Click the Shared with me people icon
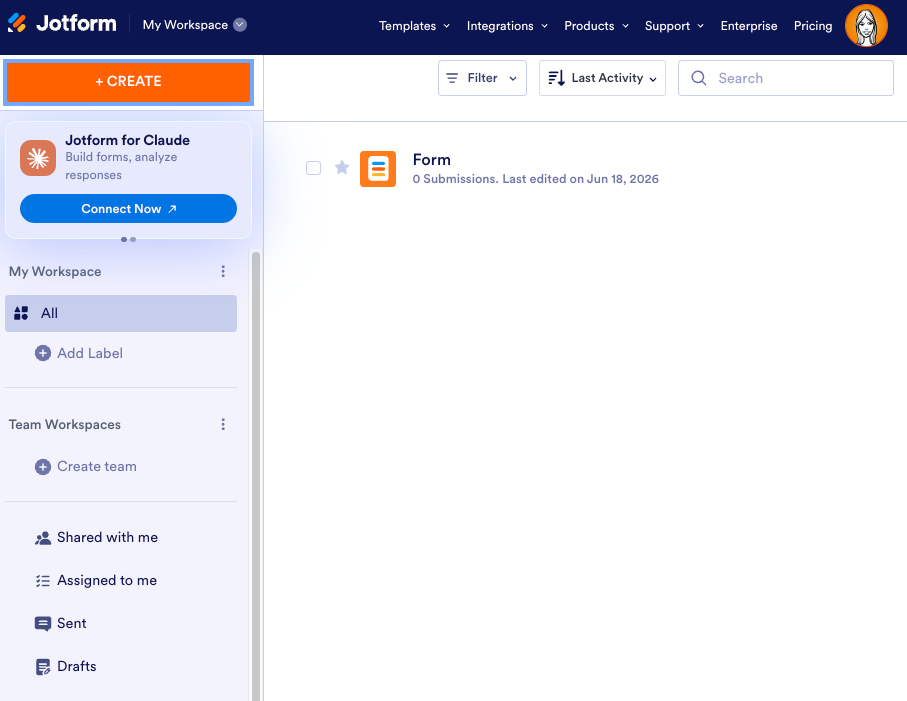The width and height of the screenshot is (907, 701). click(x=43, y=538)
